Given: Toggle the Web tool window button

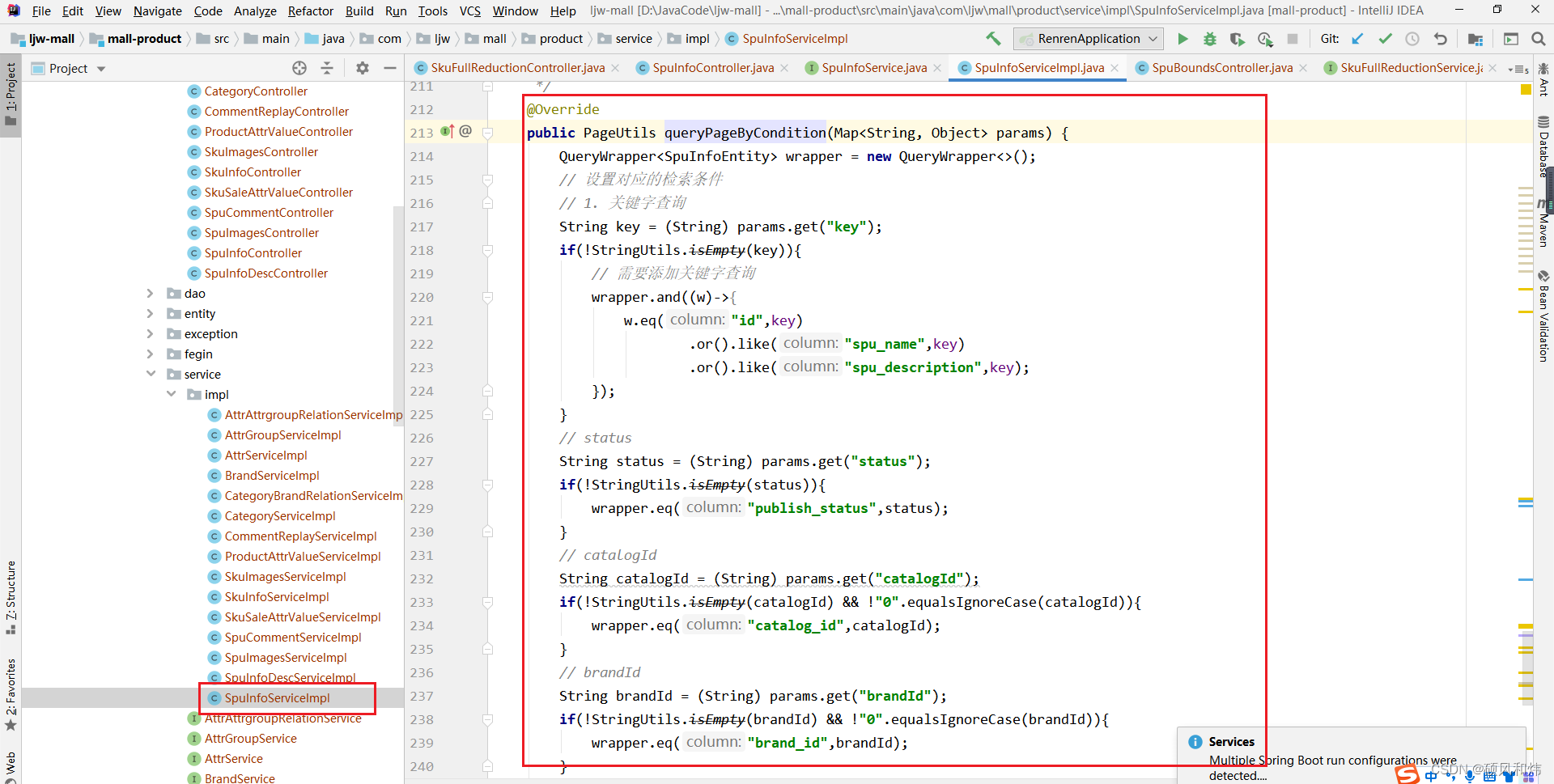Looking at the screenshot, I should click(x=11, y=766).
